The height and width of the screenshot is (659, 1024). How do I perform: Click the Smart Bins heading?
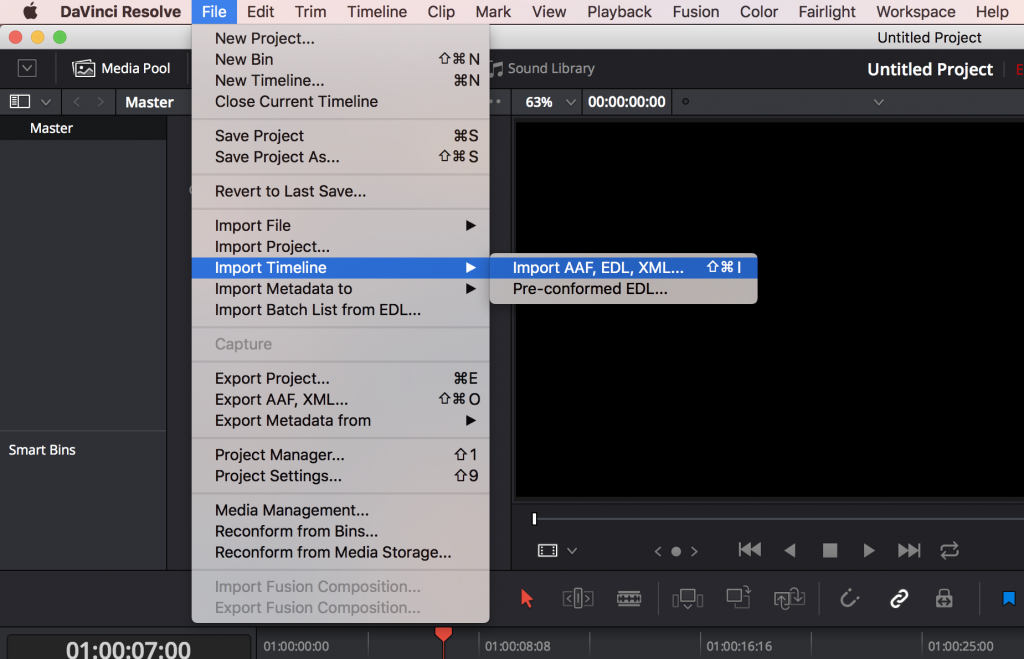(x=42, y=450)
